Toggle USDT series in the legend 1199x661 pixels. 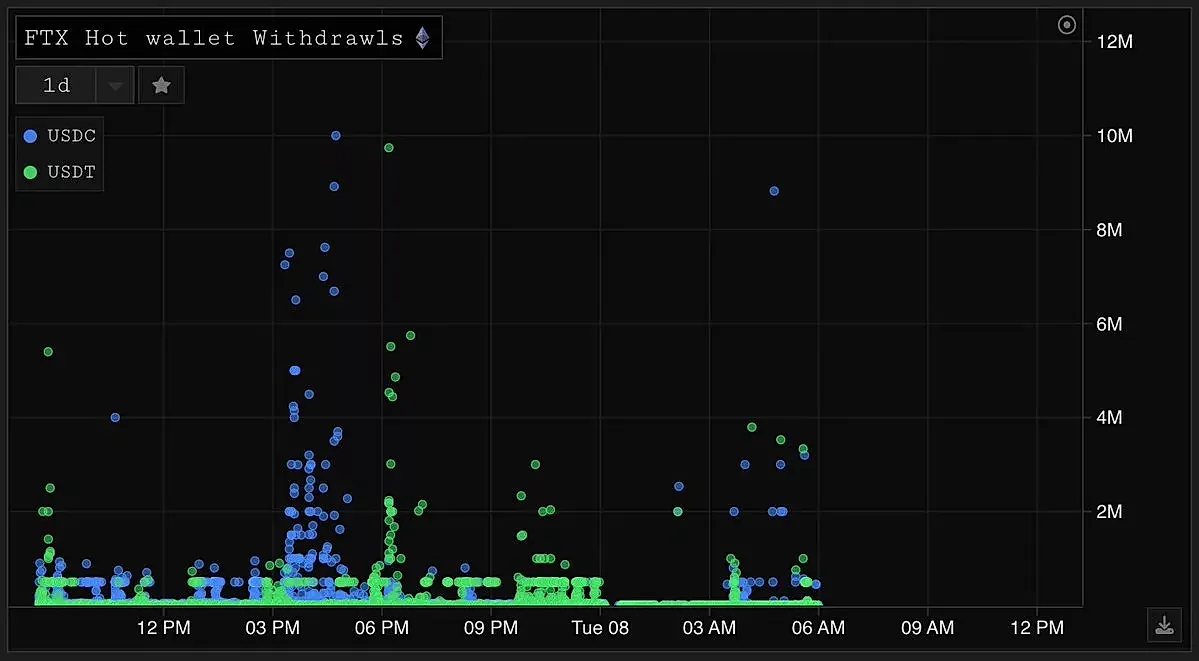tap(60, 172)
